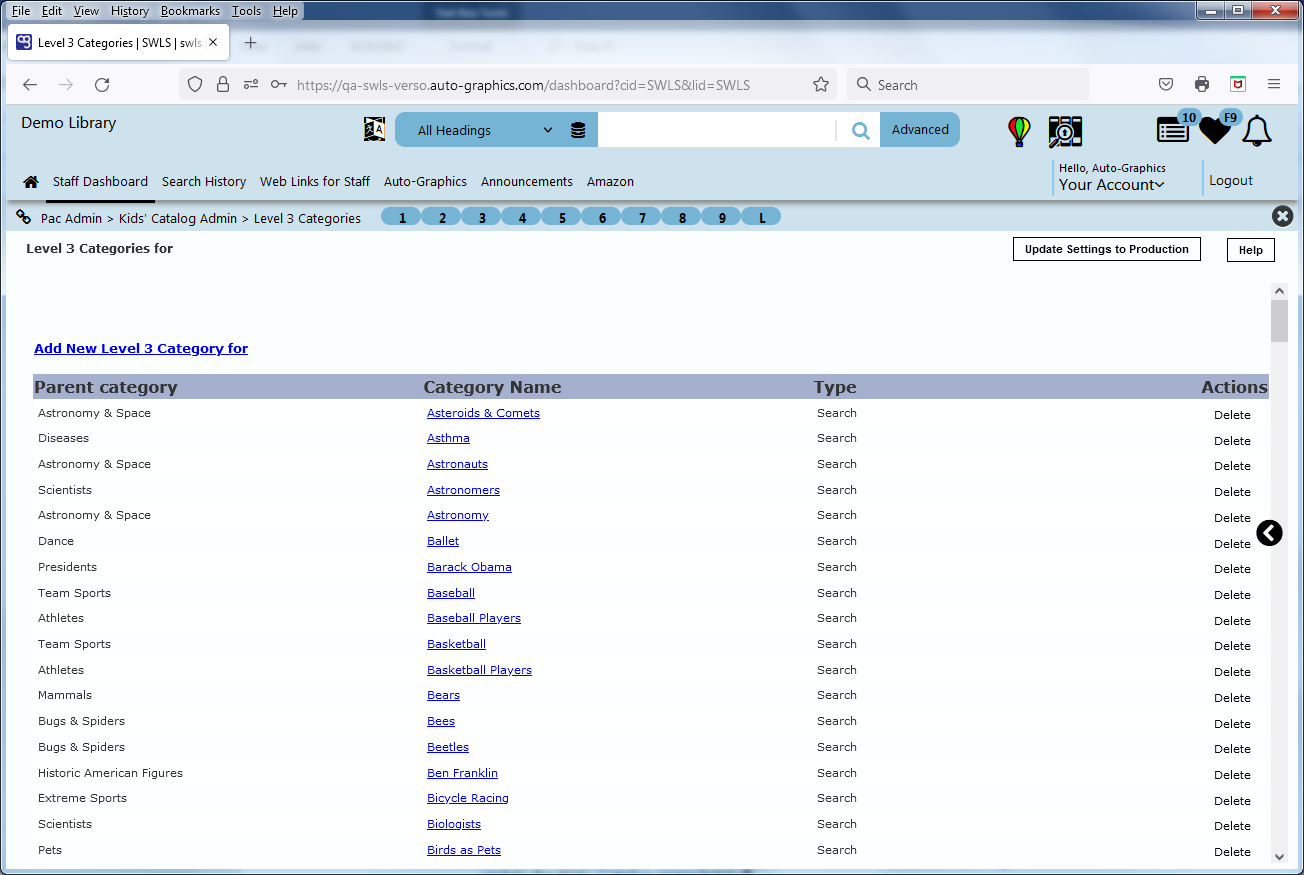Click the browser URL address bar
Screen dimensions: 1304x875
[x=523, y=85]
